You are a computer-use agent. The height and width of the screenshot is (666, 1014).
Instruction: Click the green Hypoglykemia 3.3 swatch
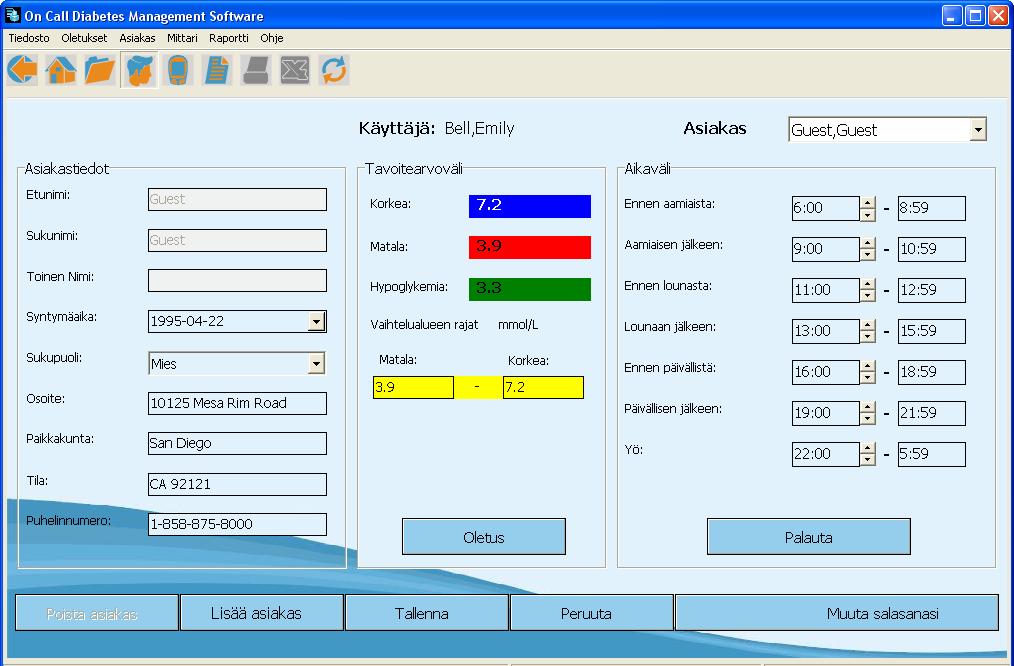coord(530,289)
